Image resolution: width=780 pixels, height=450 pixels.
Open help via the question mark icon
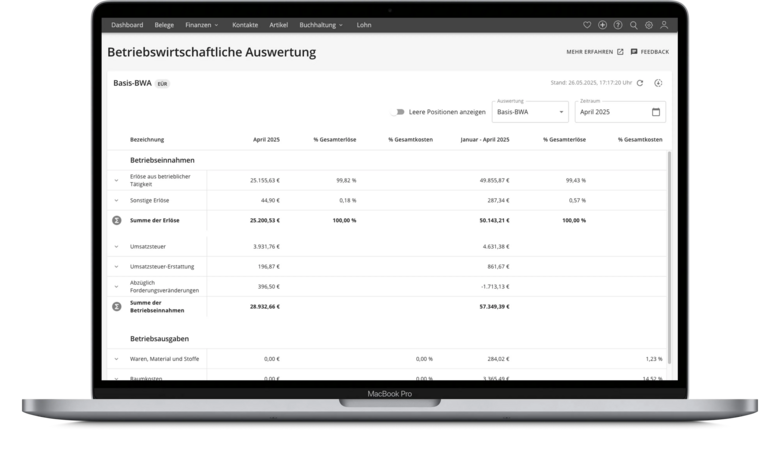tap(617, 24)
